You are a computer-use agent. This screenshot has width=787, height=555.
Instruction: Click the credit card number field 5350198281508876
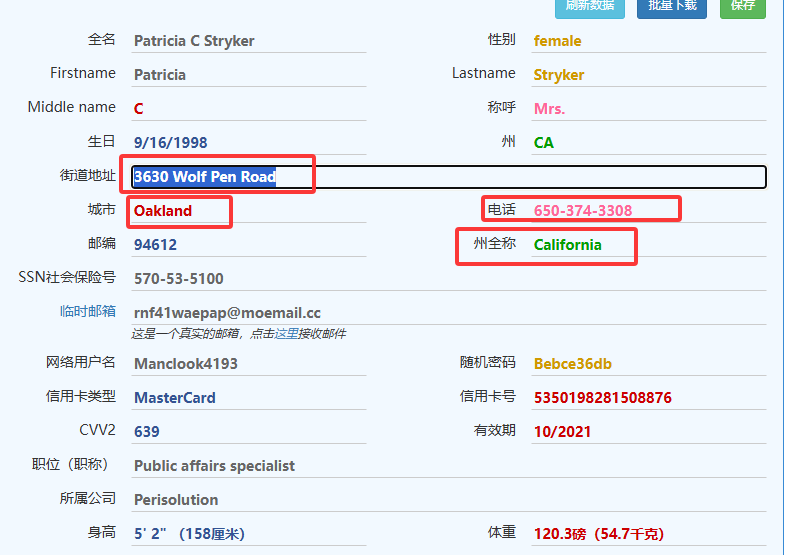648,398
